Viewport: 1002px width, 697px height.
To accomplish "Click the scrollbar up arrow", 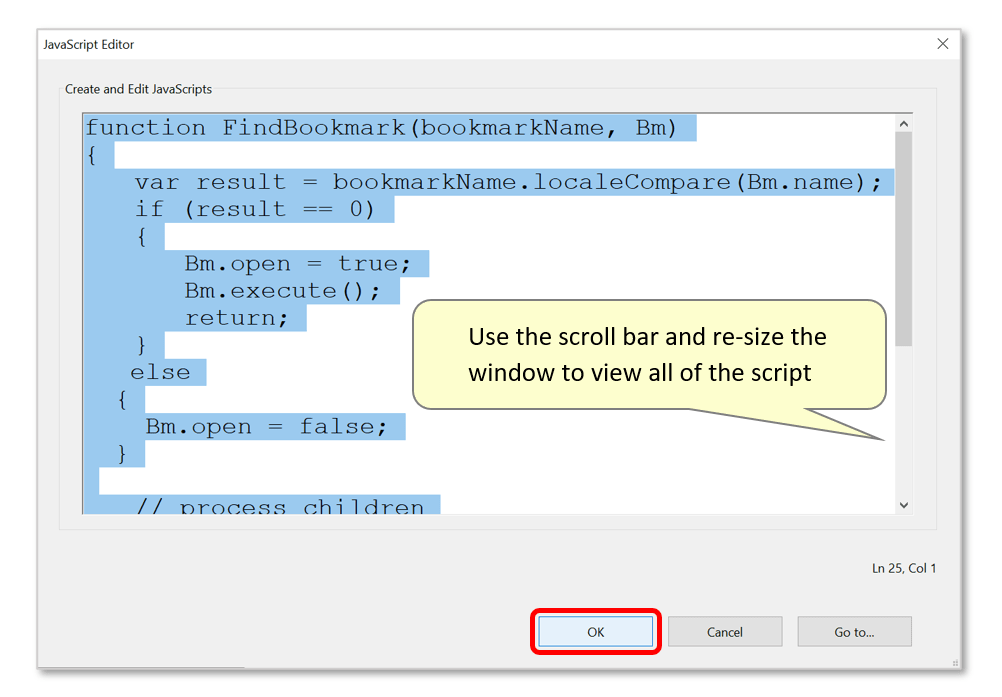I will (x=903, y=122).
